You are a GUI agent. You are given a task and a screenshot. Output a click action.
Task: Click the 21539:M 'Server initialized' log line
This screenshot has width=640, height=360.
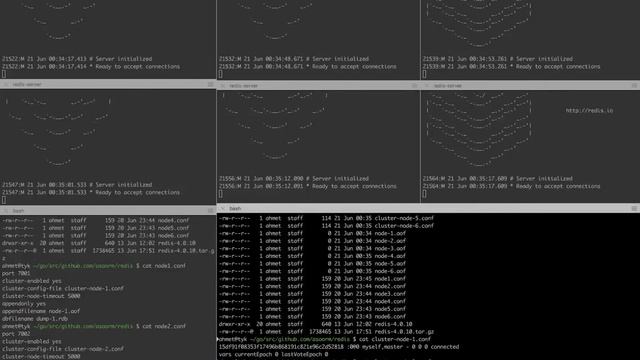(x=498, y=59)
